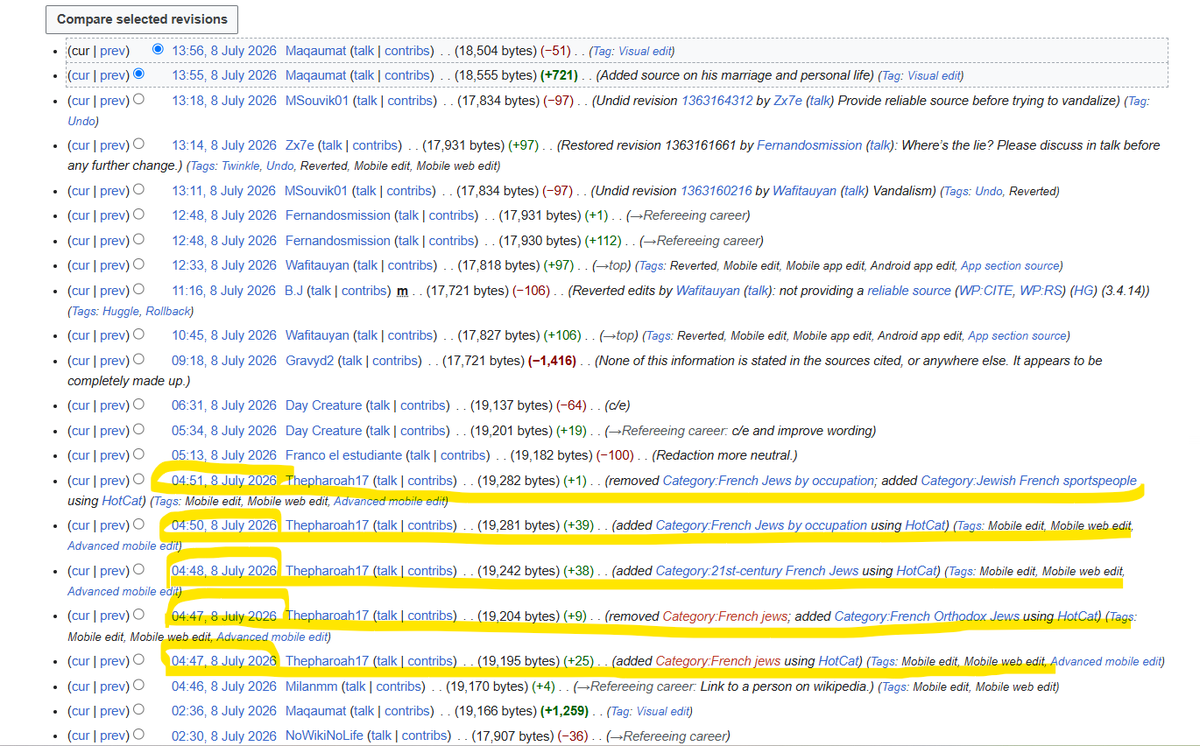Open the 09:18, 8 July 2026 revision
1200x746 pixels.
coord(224,360)
